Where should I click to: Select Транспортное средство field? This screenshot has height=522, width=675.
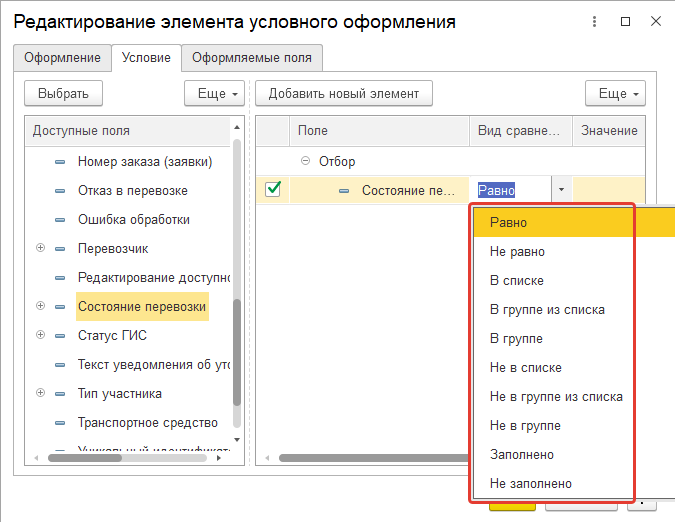pos(148,423)
